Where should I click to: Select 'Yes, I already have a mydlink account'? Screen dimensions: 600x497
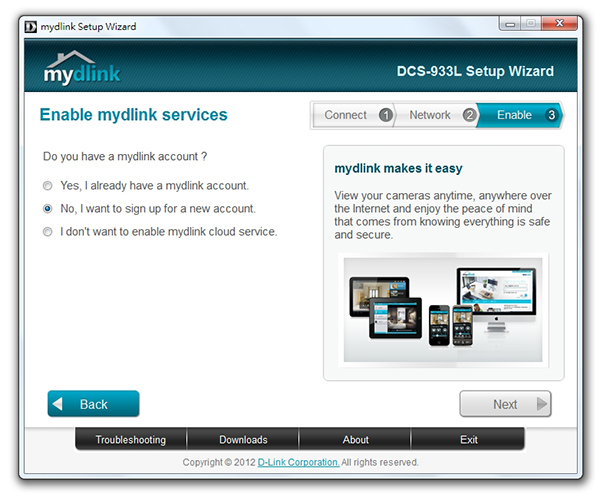pyautogui.click(x=48, y=186)
